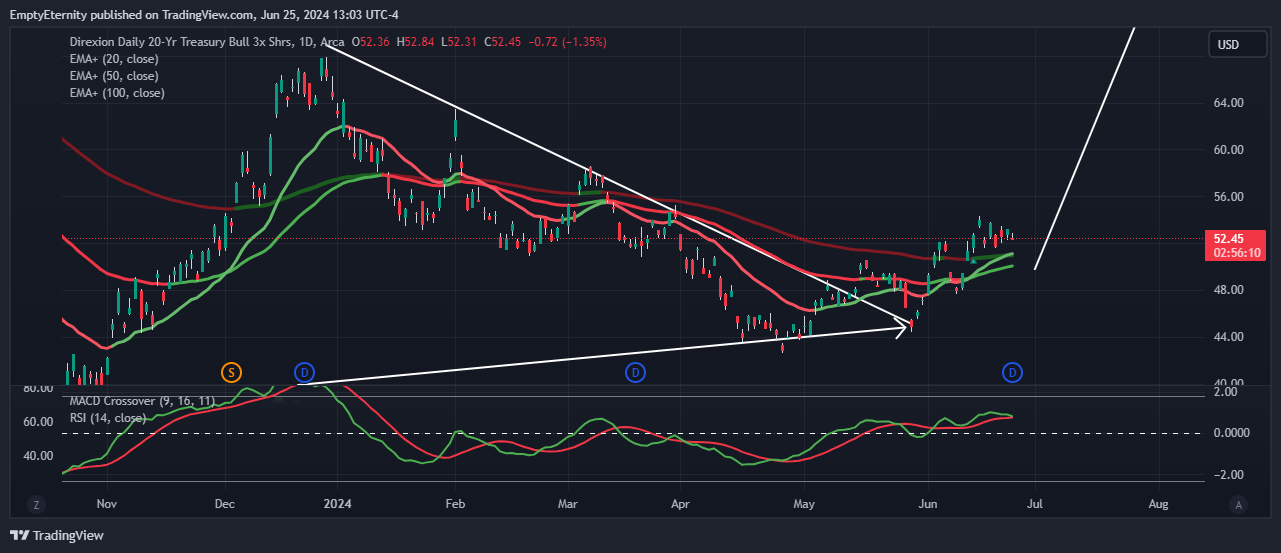Click the 64.00 price axis label

pyautogui.click(x=1228, y=103)
